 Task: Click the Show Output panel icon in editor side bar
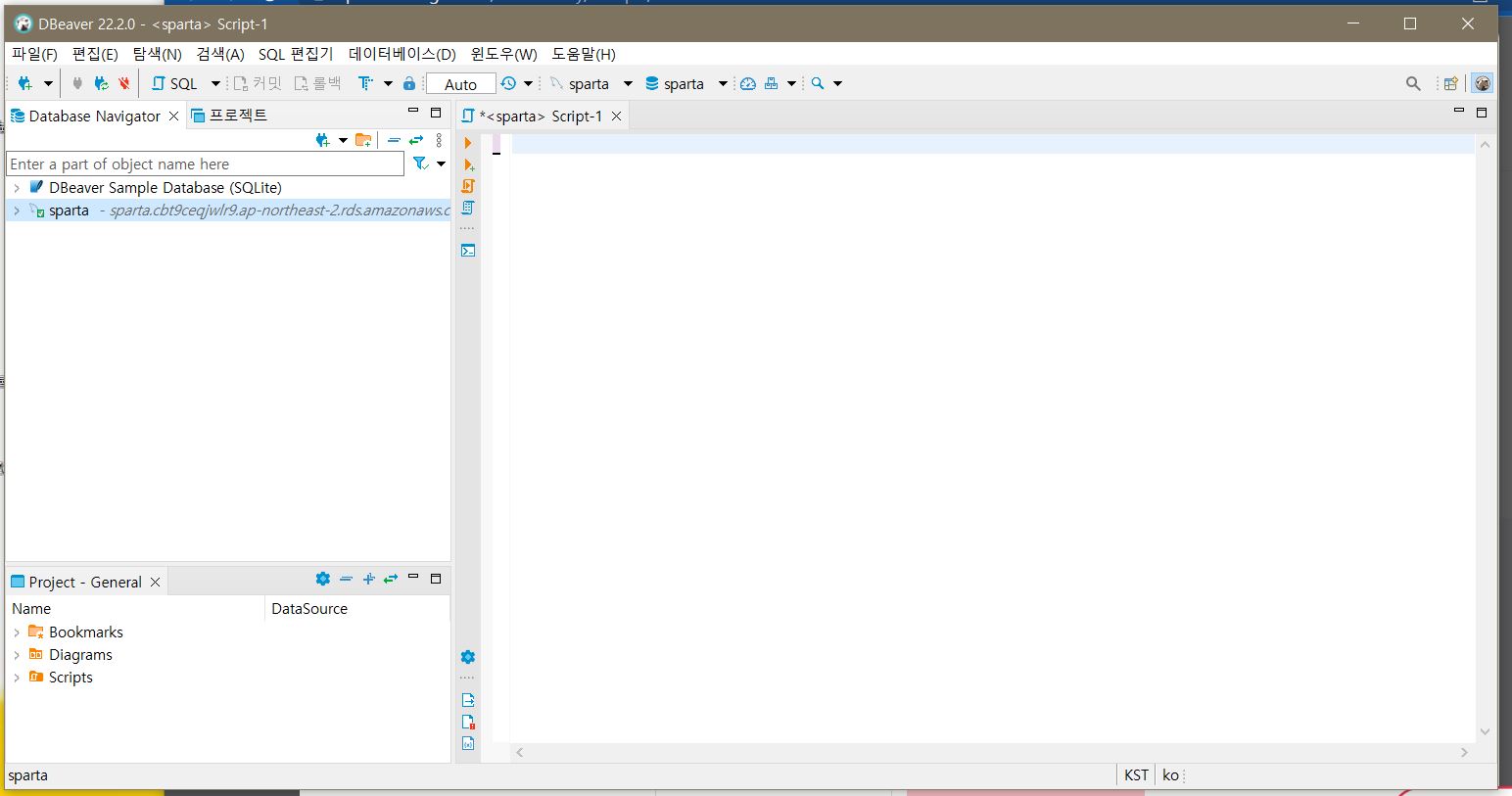tap(468, 700)
